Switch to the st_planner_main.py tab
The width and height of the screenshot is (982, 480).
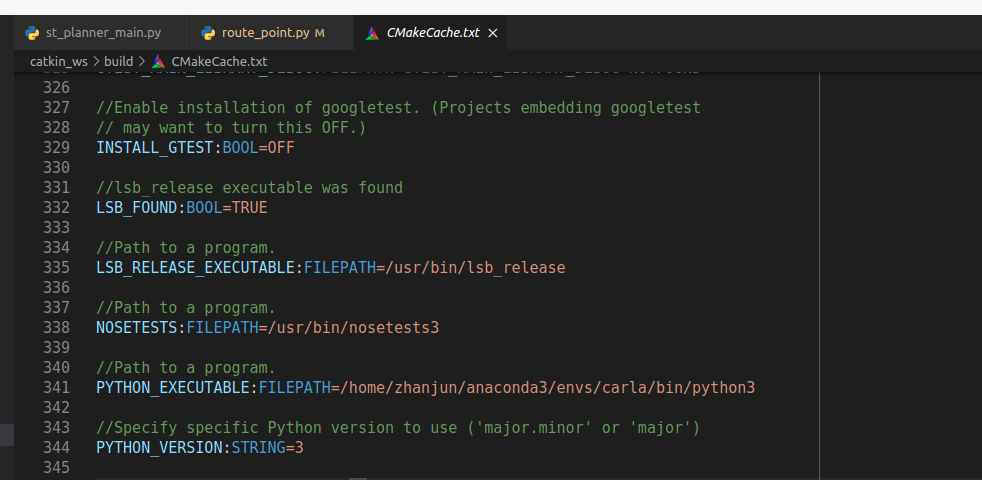click(103, 32)
